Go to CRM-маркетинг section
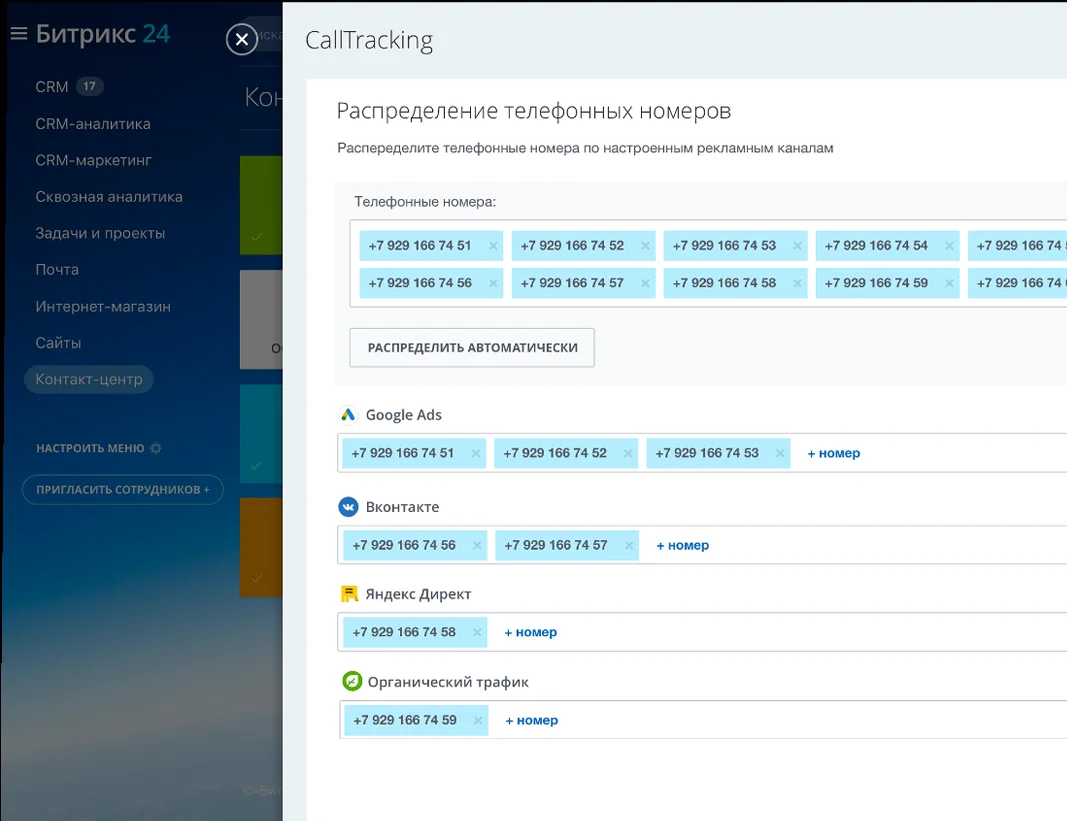 (x=93, y=160)
